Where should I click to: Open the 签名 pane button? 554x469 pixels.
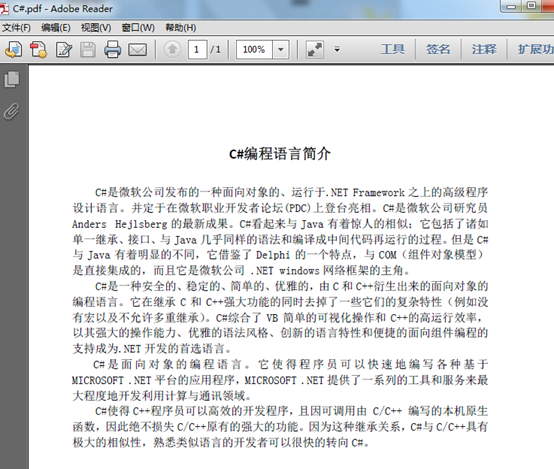coord(438,49)
